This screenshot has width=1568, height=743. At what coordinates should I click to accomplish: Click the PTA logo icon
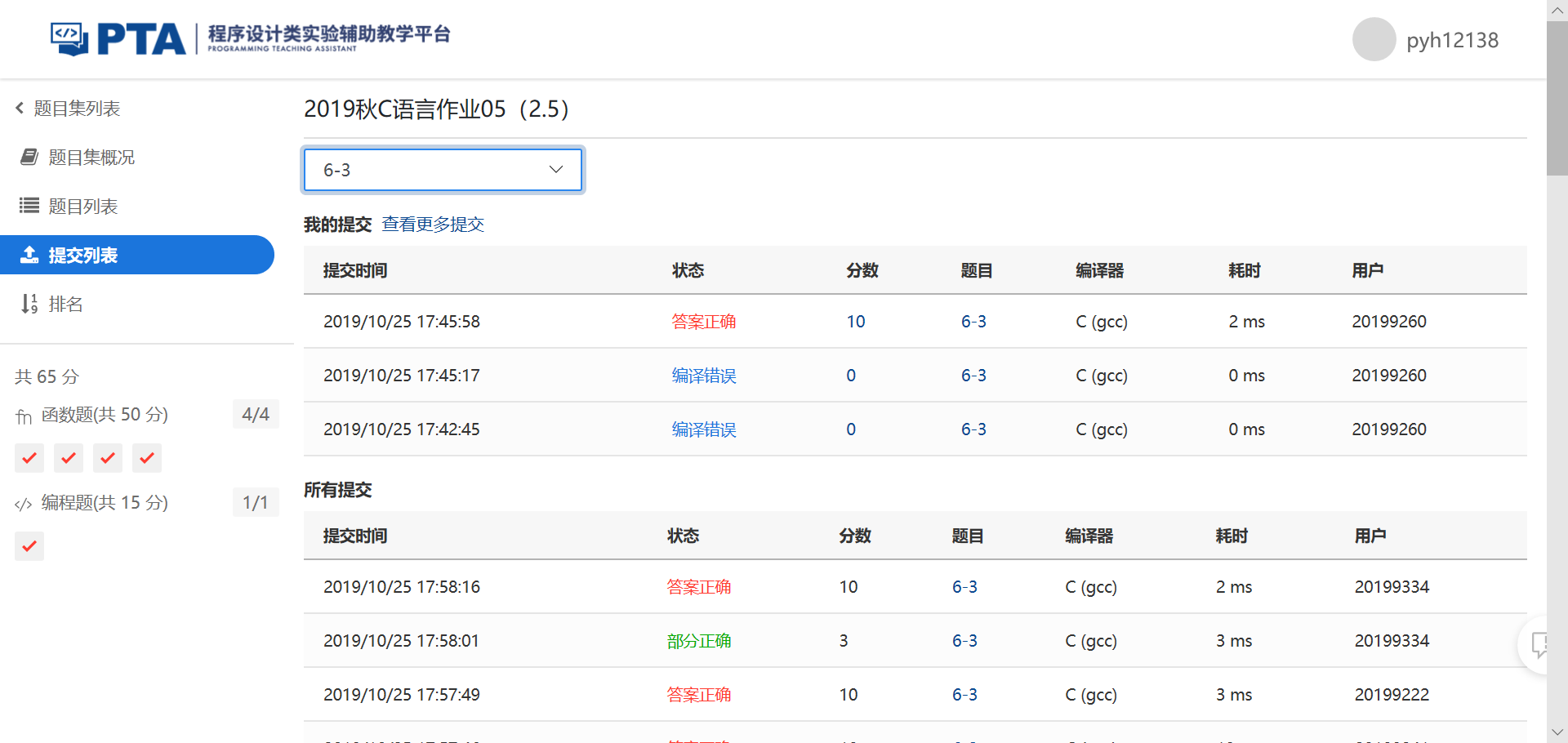(69, 38)
